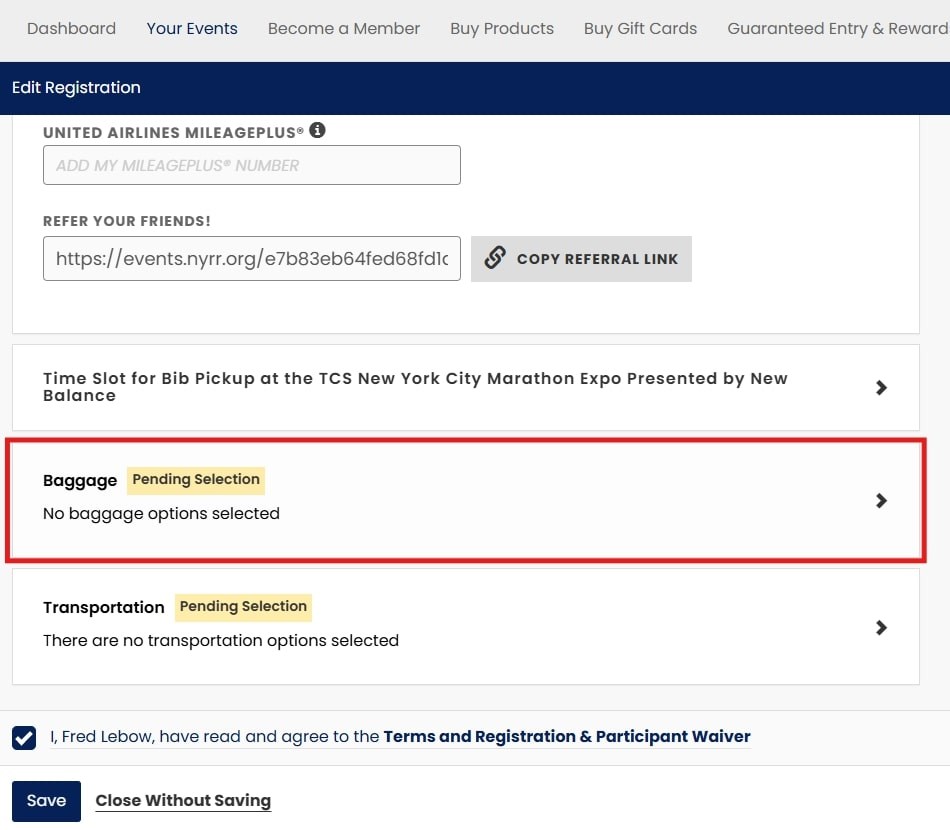This screenshot has width=950, height=830.
Task: Click the chain link icon in referral button
Action: point(495,257)
